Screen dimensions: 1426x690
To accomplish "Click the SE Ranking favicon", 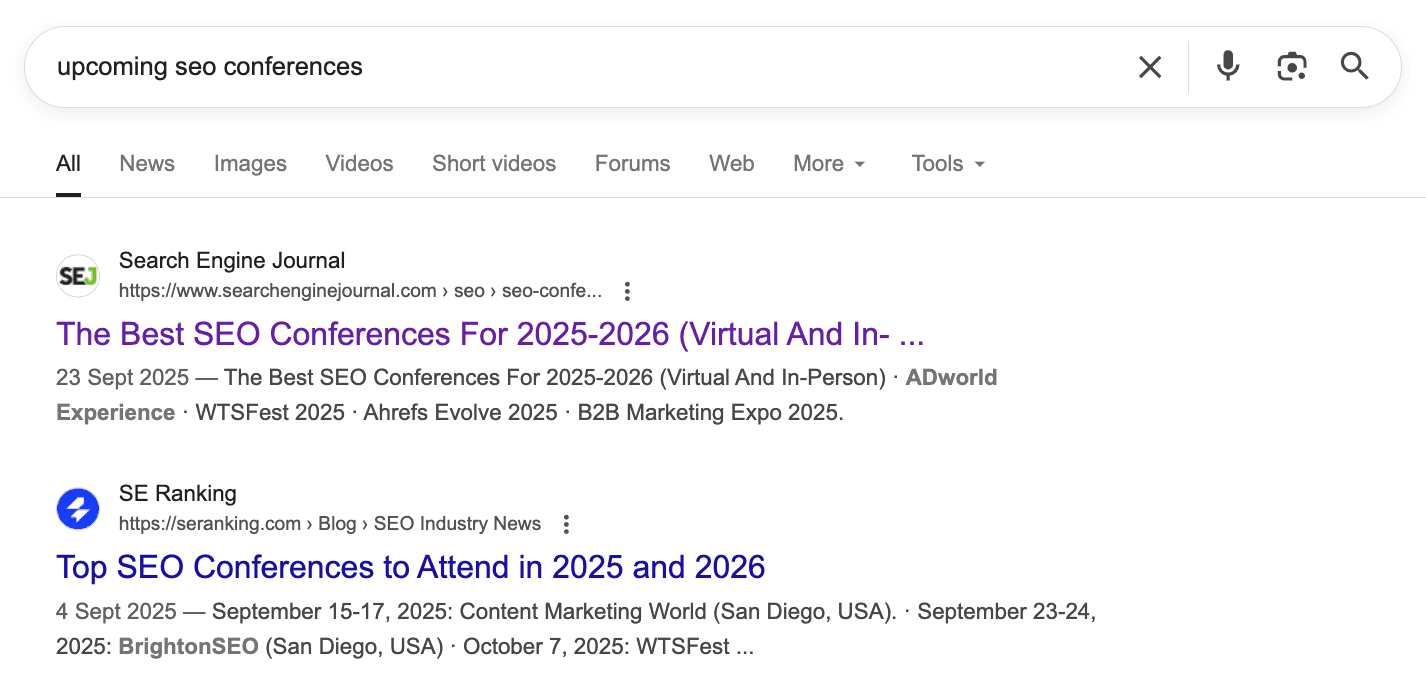I will click(x=78, y=509).
